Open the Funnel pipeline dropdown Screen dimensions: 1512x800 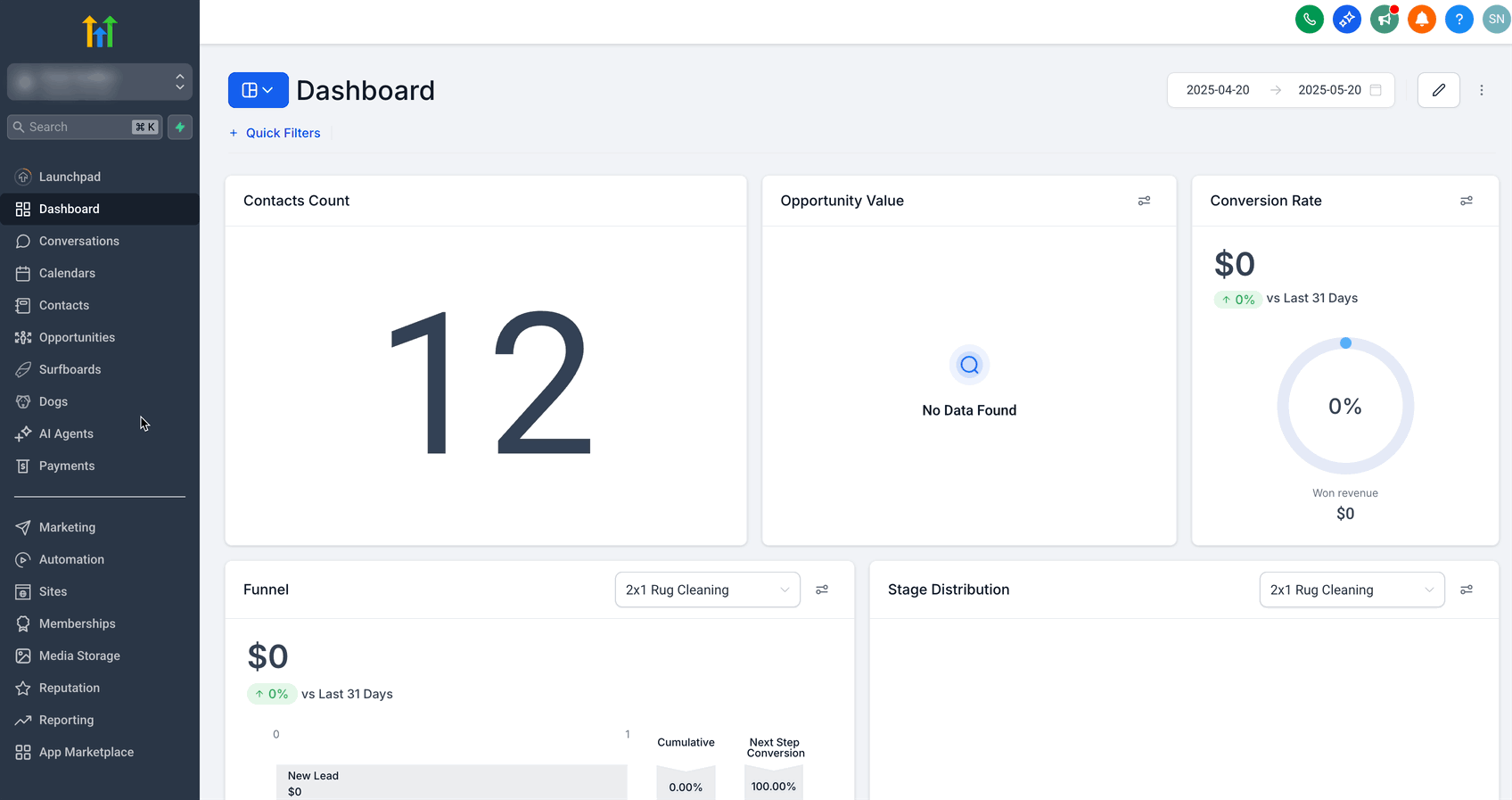click(x=707, y=590)
